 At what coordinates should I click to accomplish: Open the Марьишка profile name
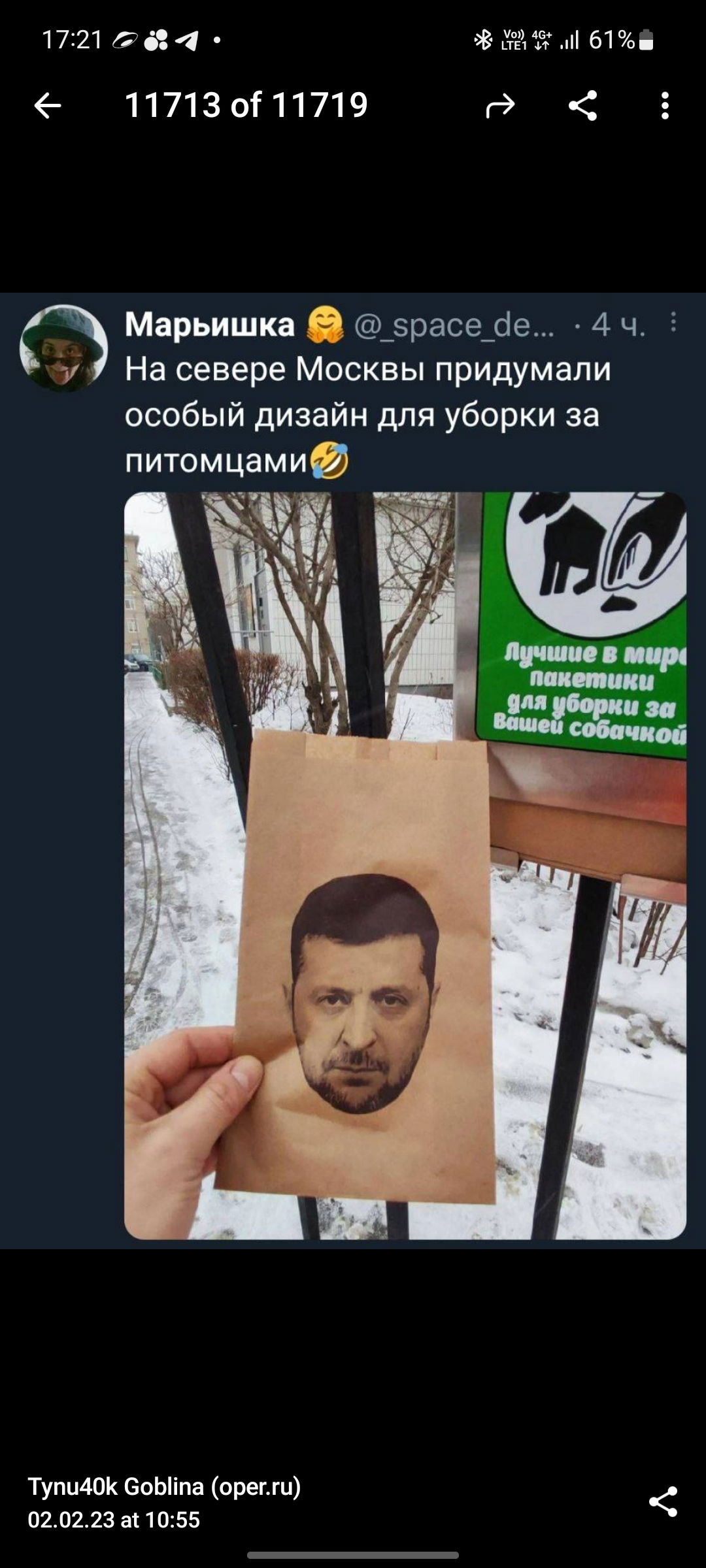tap(210, 324)
